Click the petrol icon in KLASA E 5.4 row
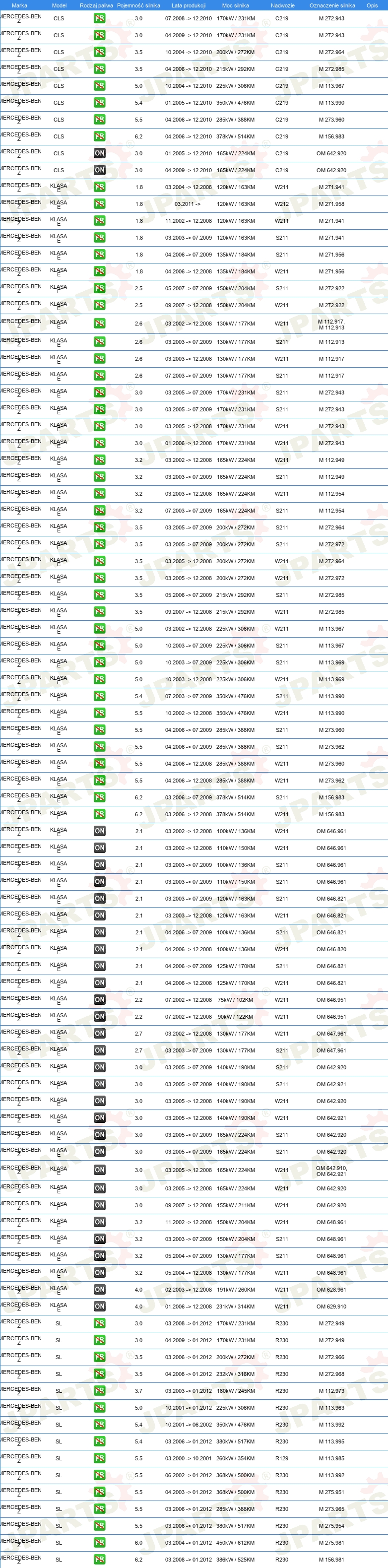This screenshot has height=1568, width=388. pyautogui.click(x=99, y=696)
